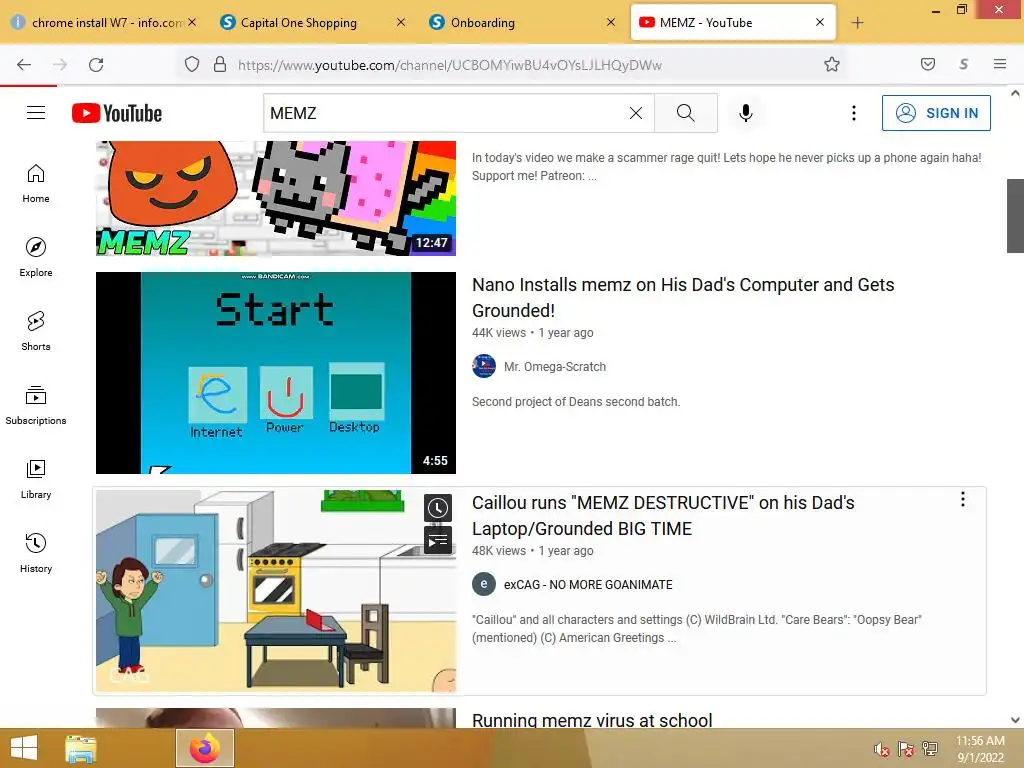This screenshot has width=1024, height=768.
Task: Click scrollbar down arrow
Action: (1015, 720)
